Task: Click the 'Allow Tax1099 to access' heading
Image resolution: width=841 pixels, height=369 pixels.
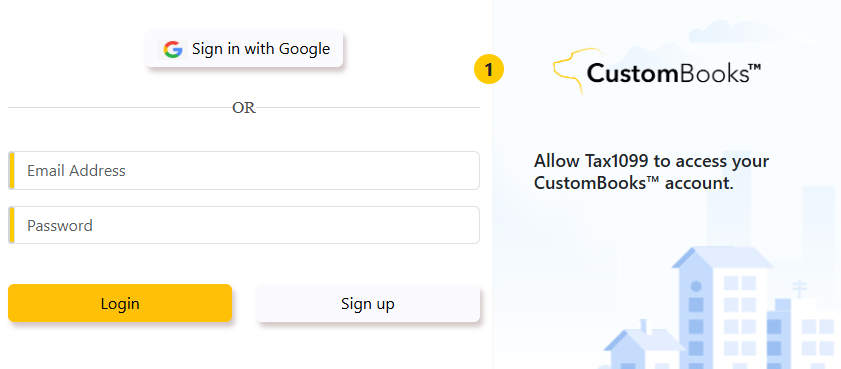Action: 651,172
